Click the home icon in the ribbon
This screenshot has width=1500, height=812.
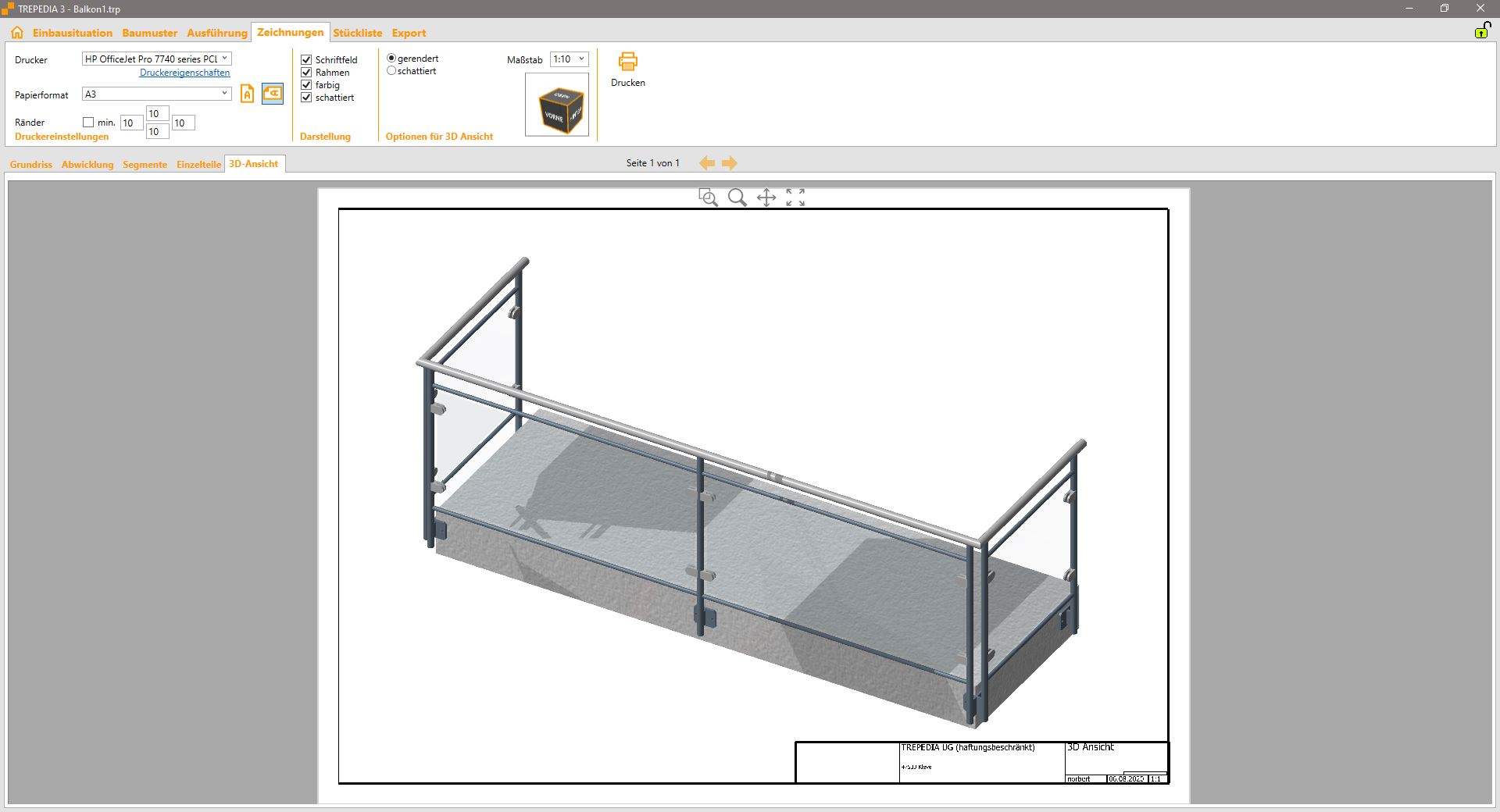tap(17, 33)
